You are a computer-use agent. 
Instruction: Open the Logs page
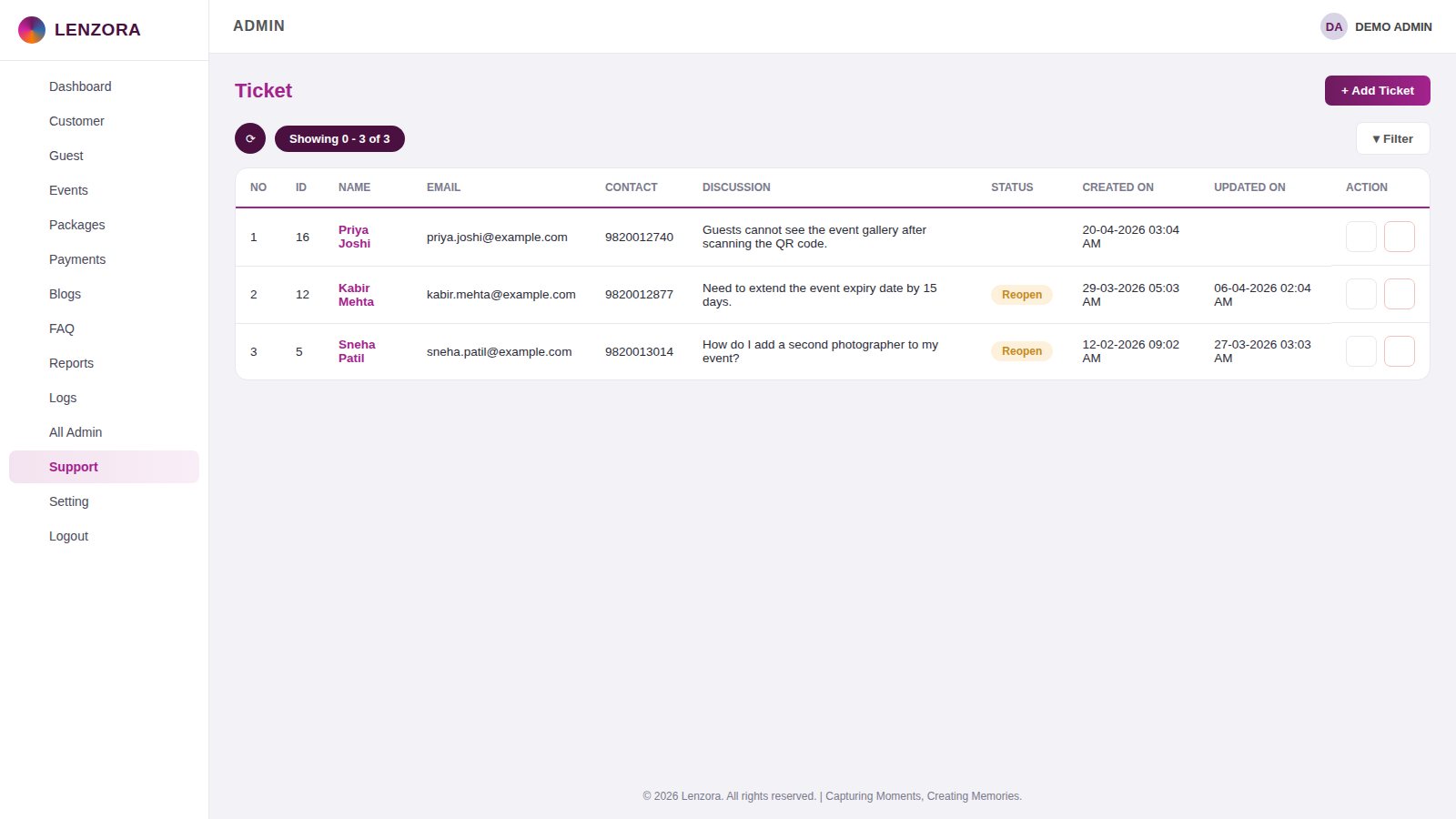click(104, 398)
